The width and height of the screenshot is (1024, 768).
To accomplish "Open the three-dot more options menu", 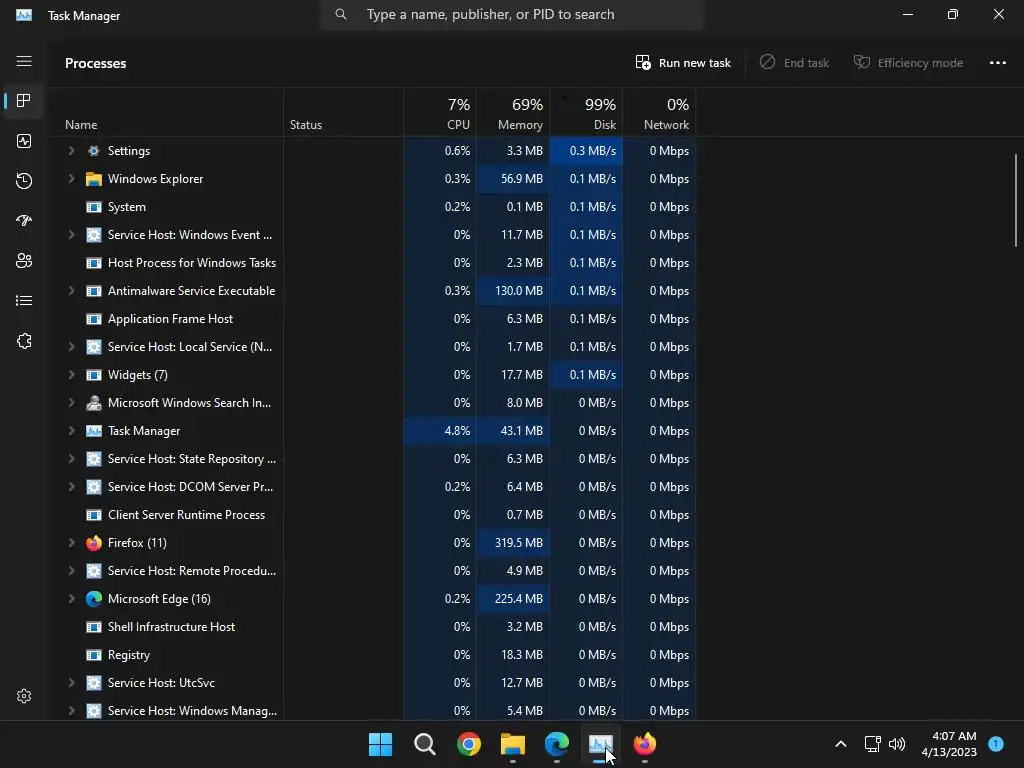I will tap(998, 63).
